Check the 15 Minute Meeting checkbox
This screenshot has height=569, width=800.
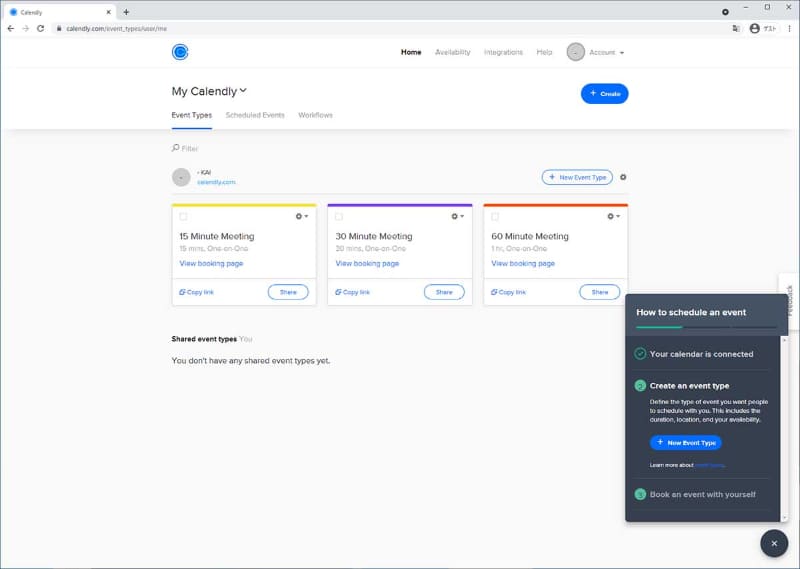pyautogui.click(x=183, y=216)
